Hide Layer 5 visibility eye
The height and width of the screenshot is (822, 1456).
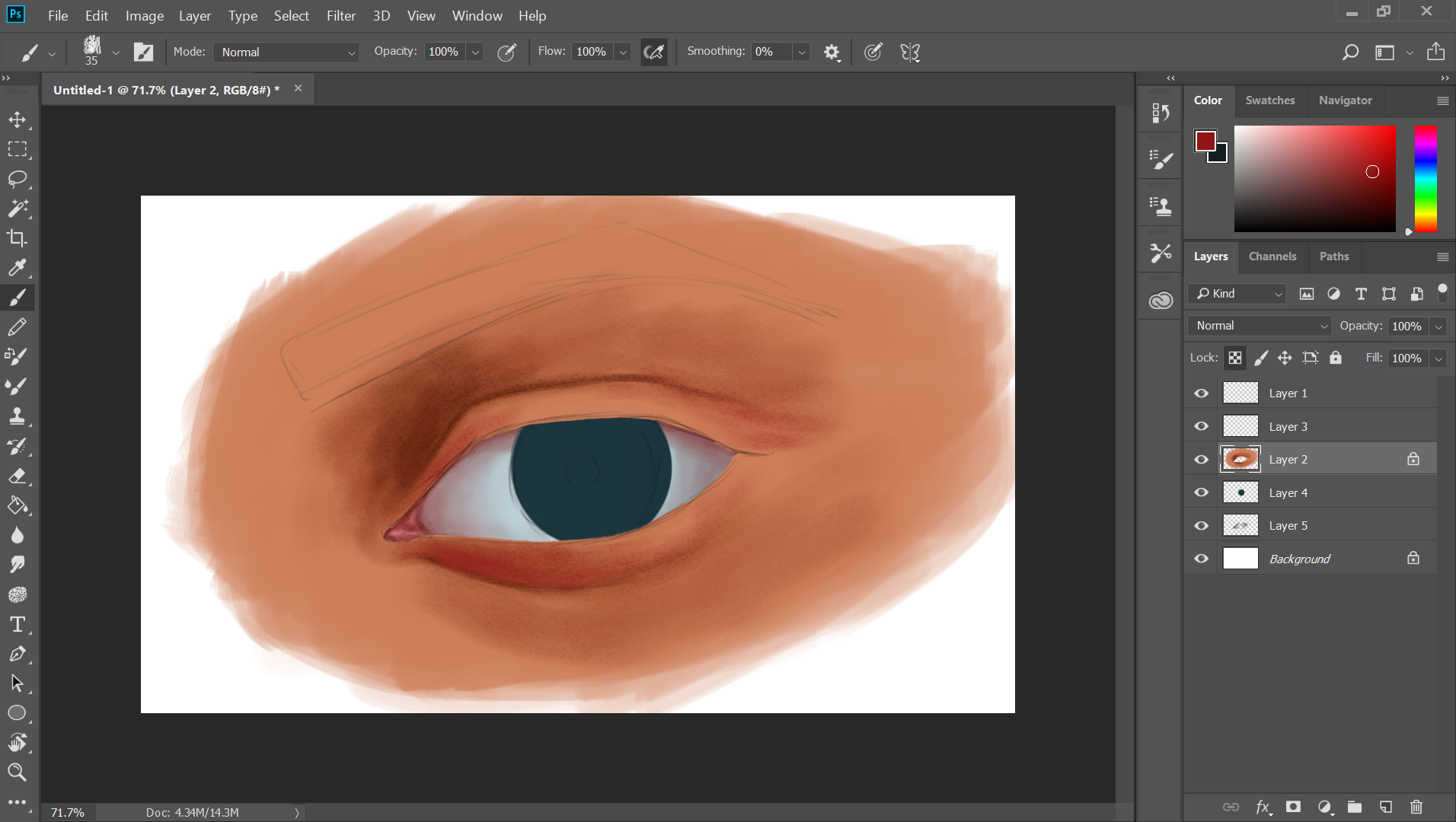pyautogui.click(x=1202, y=526)
